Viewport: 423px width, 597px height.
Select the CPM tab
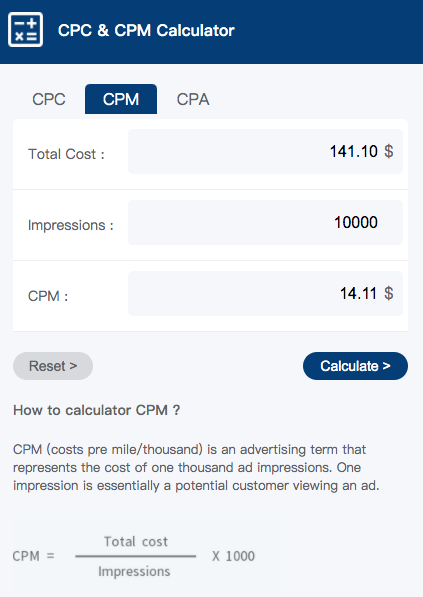tap(121, 99)
